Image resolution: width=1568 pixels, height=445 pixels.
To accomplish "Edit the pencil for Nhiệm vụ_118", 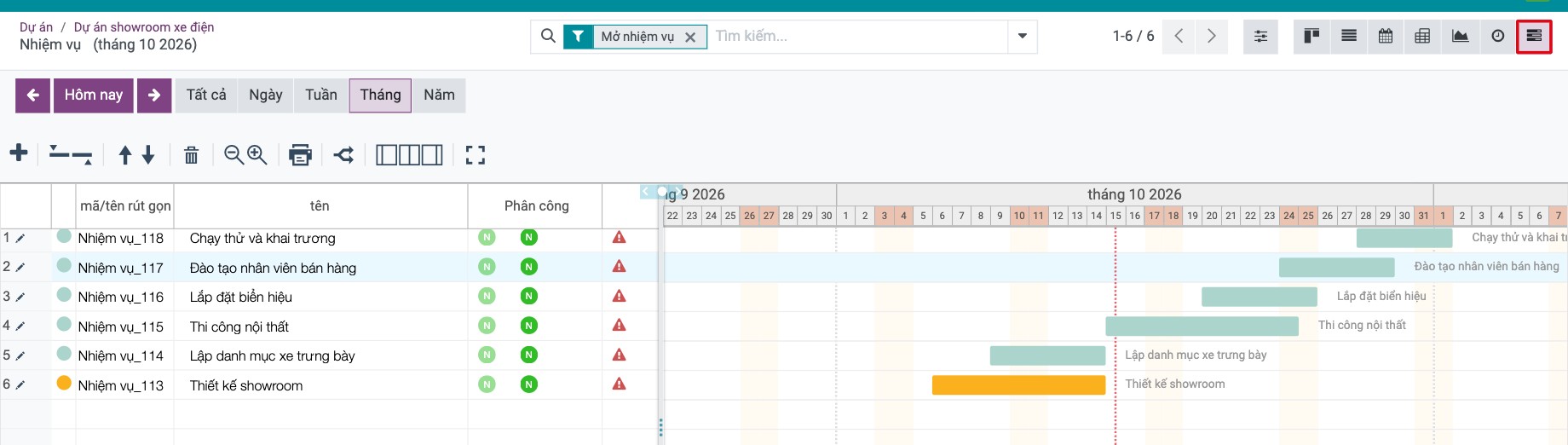I will (x=20, y=239).
